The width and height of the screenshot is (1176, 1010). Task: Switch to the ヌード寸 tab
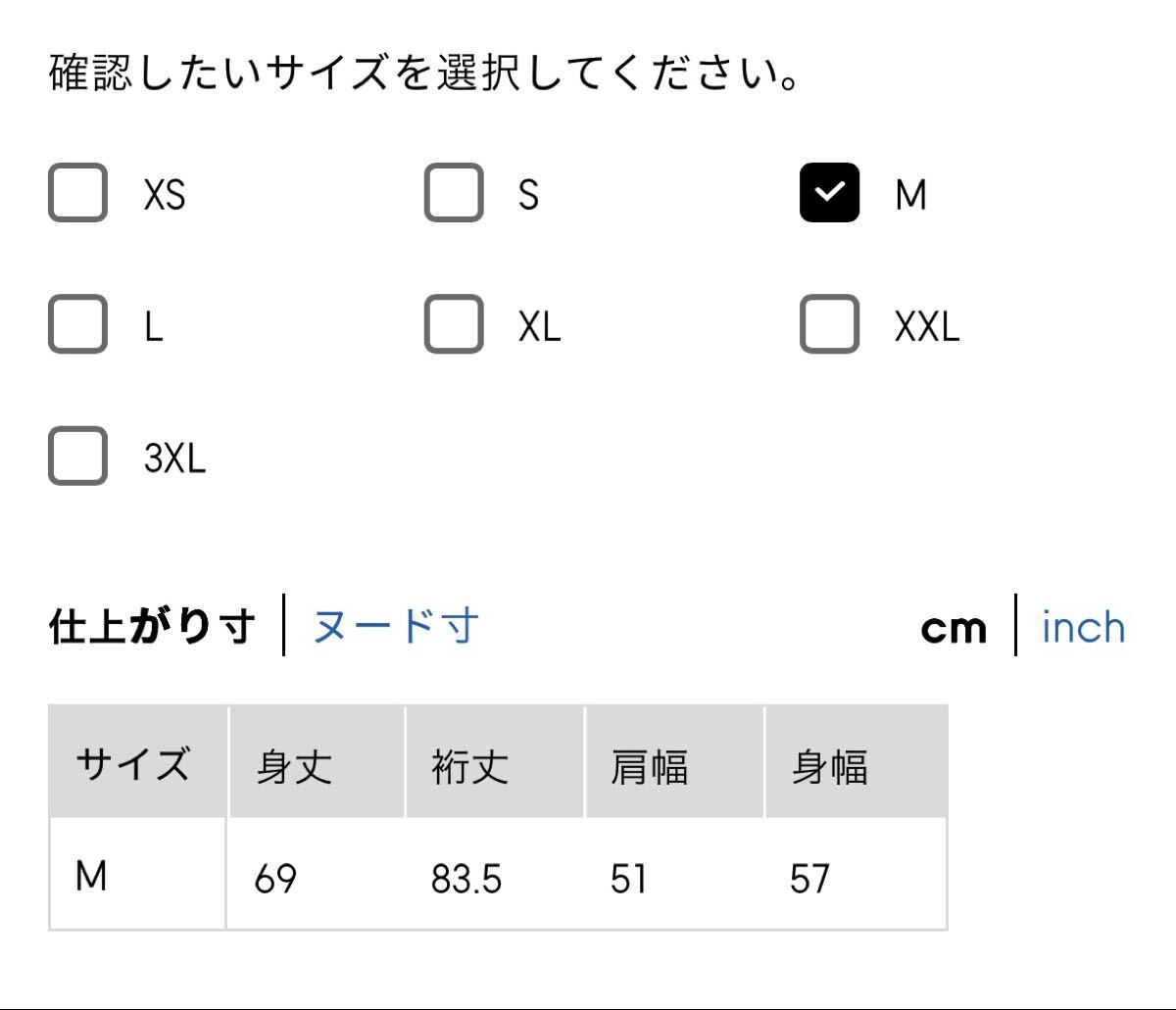[396, 626]
